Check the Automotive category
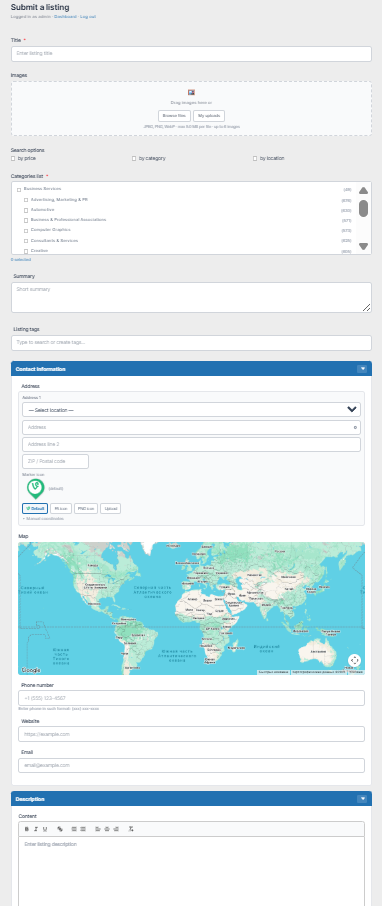The image size is (382, 906). point(26,210)
